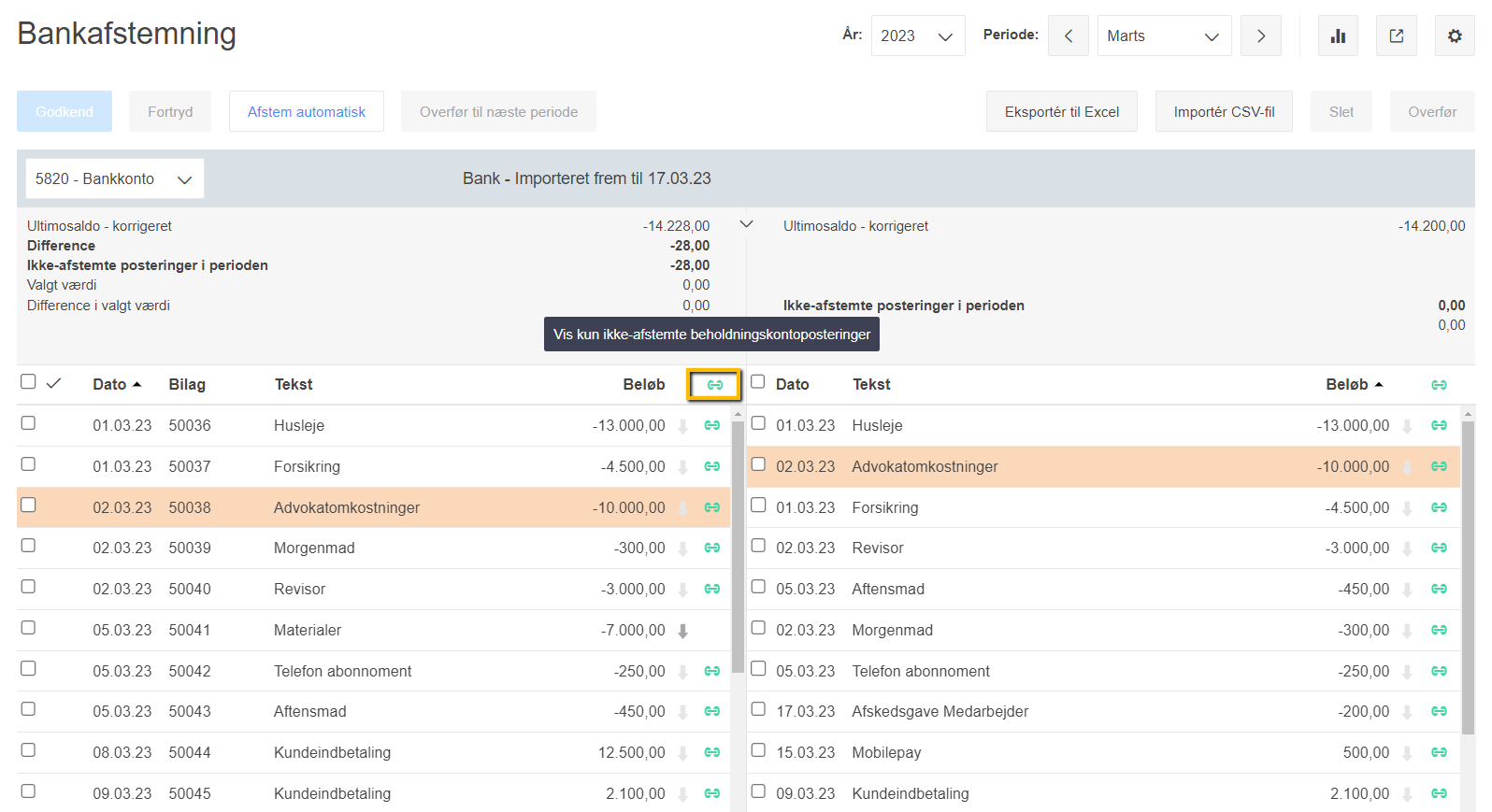1492x812 pixels.
Task: Toggle unreconciled-only link filter in left header
Action: (714, 385)
